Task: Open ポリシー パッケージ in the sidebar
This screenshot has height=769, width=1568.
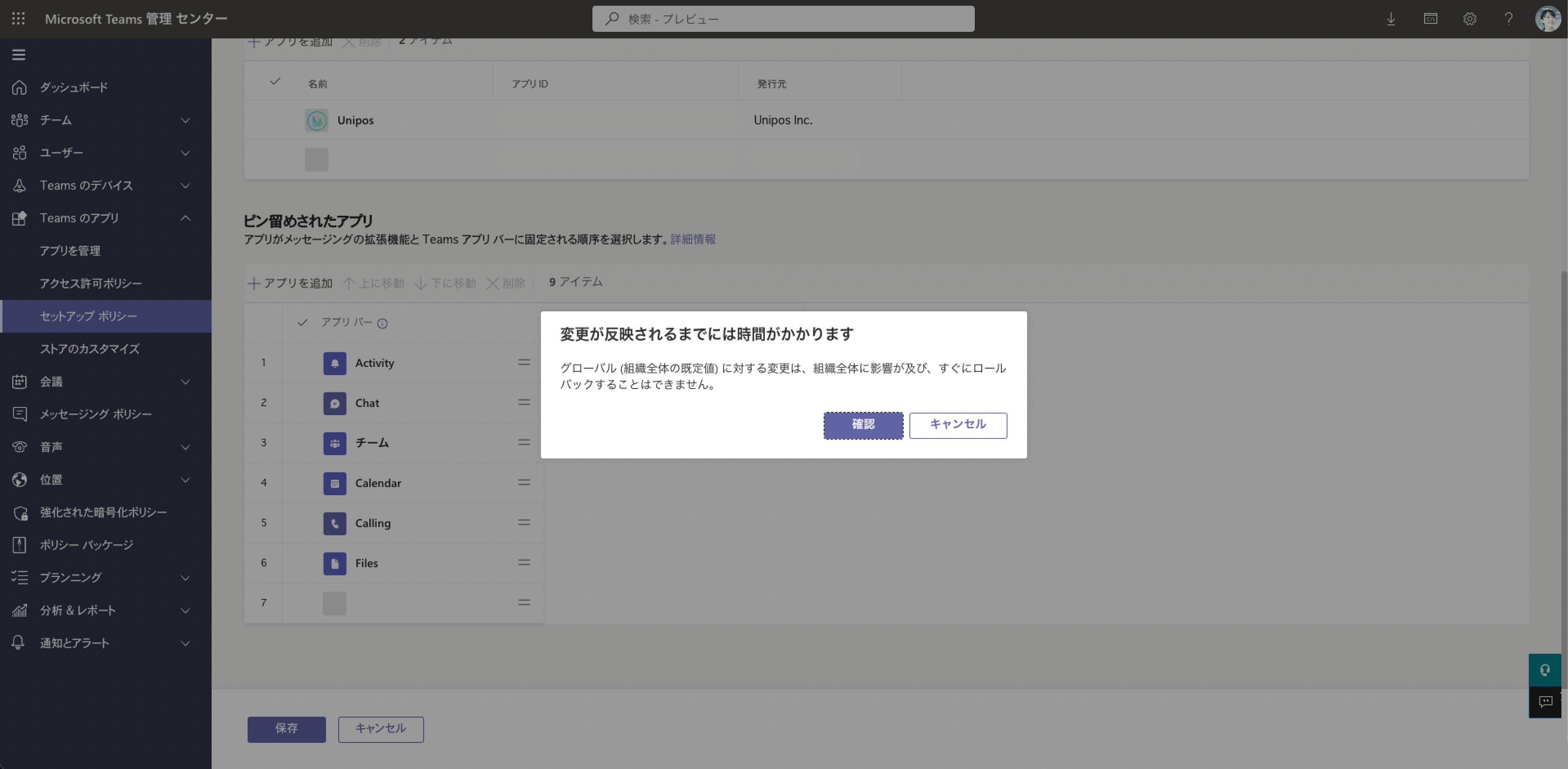Action: click(x=106, y=545)
